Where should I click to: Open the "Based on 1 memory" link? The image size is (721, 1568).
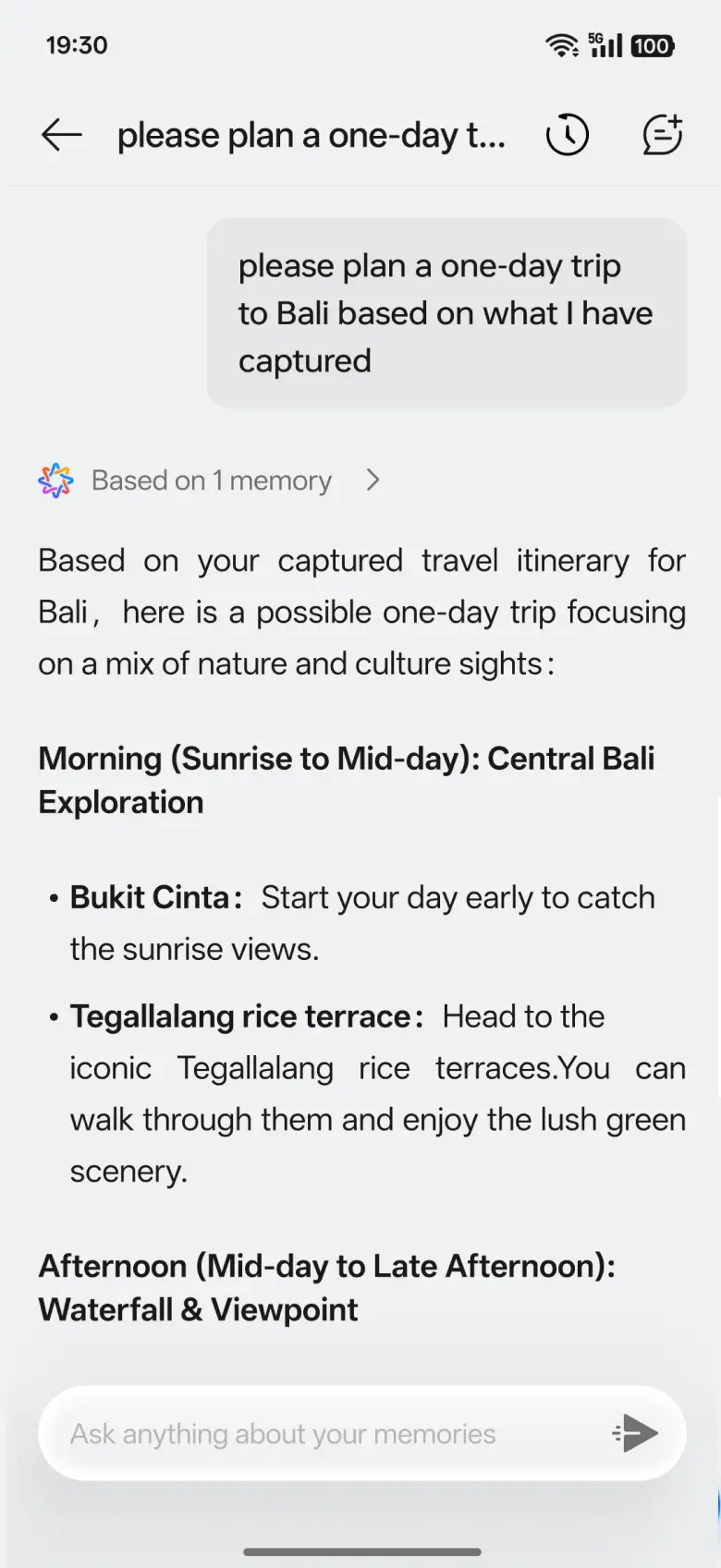click(x=211, y=480)
